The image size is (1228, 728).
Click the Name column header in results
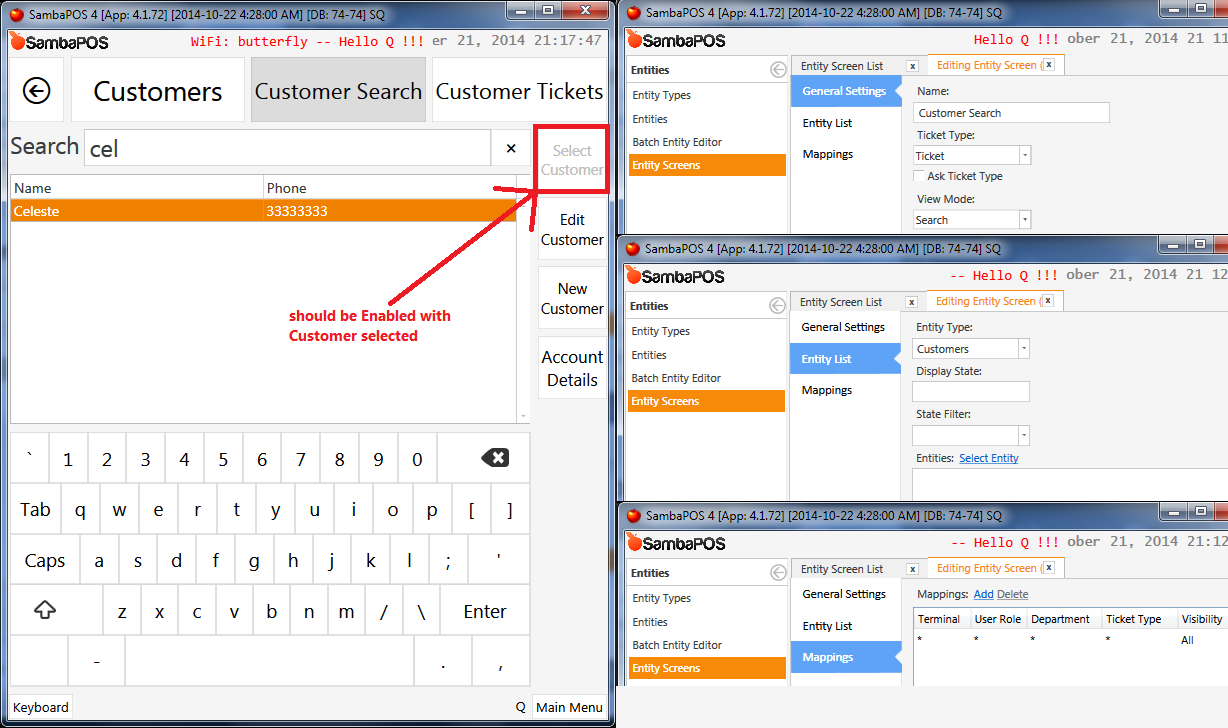click(x=137, y=188)
